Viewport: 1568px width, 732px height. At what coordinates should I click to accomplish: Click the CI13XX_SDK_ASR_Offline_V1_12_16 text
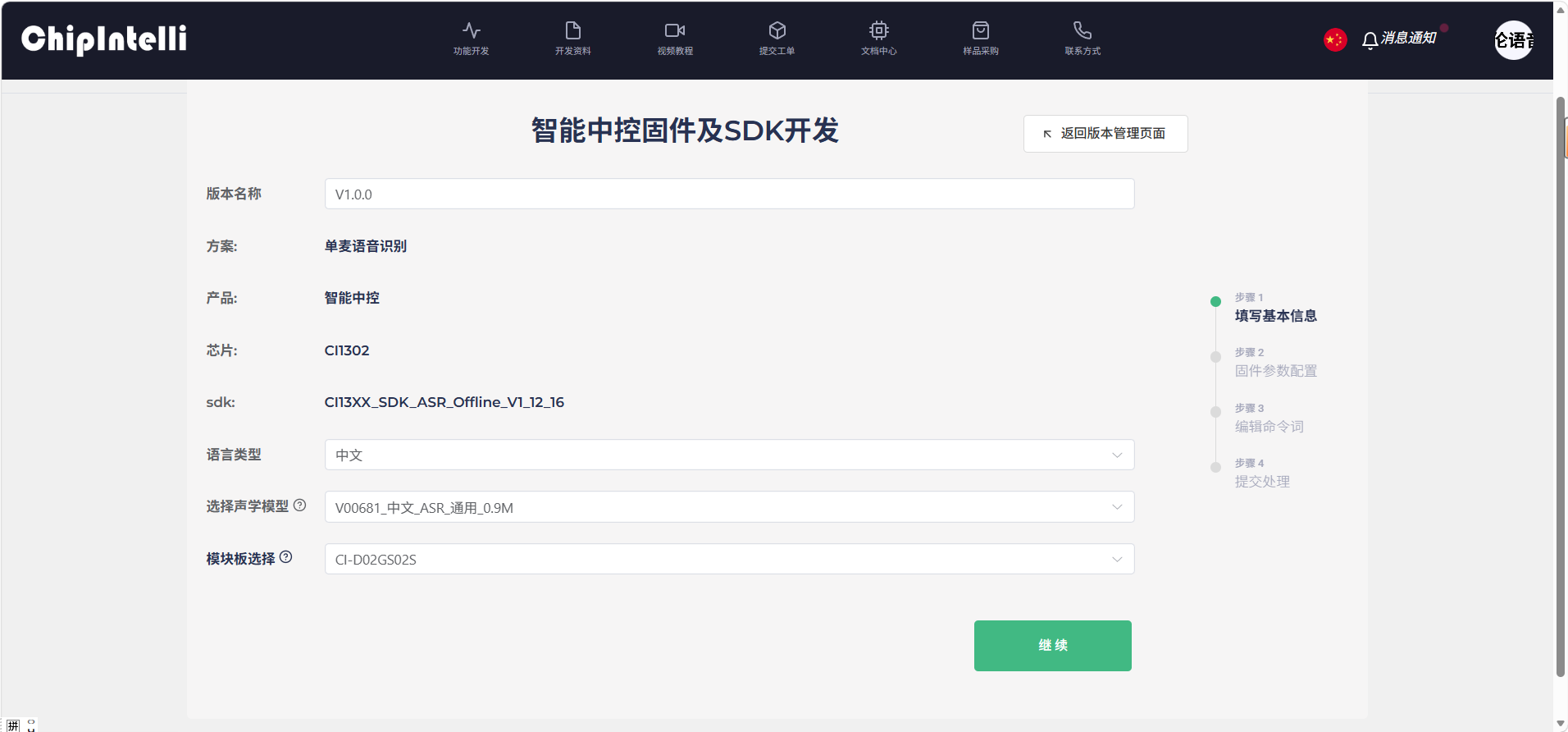pos(444,402)
